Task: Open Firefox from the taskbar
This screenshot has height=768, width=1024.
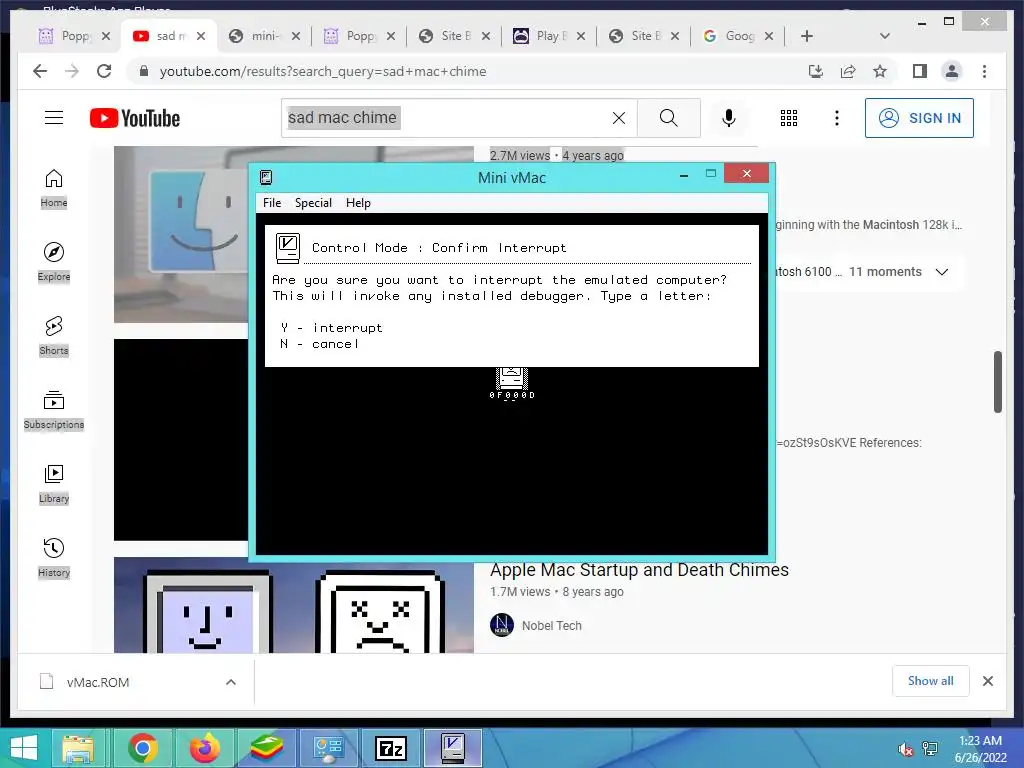Action: pos(204,748)
